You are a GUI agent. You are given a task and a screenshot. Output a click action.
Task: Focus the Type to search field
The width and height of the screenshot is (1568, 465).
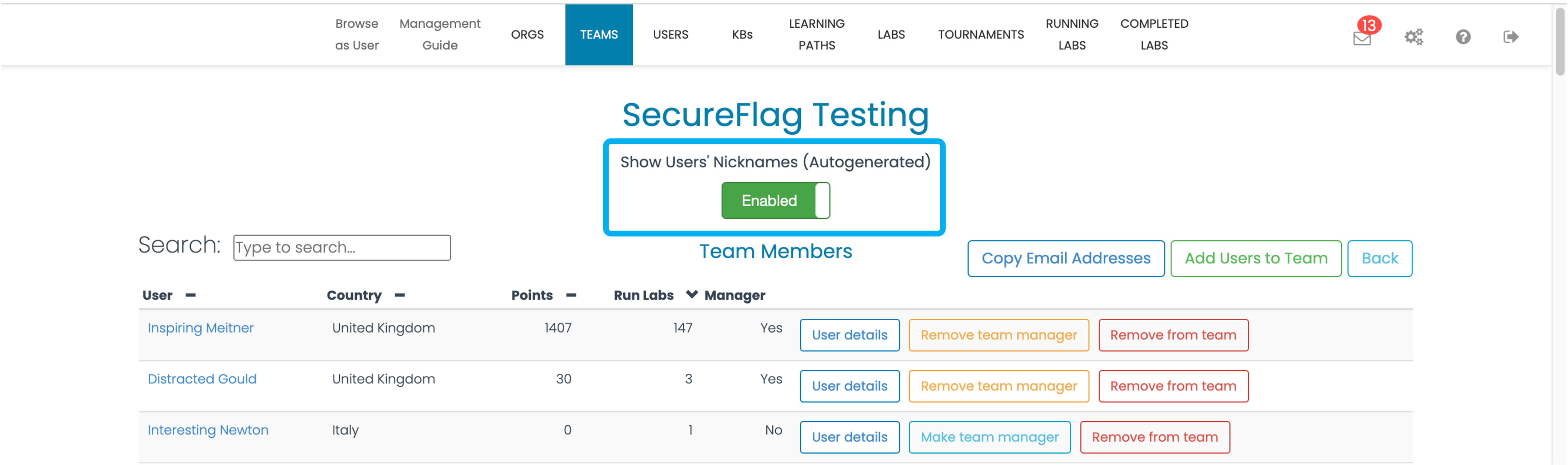click(x=342, y=247)
